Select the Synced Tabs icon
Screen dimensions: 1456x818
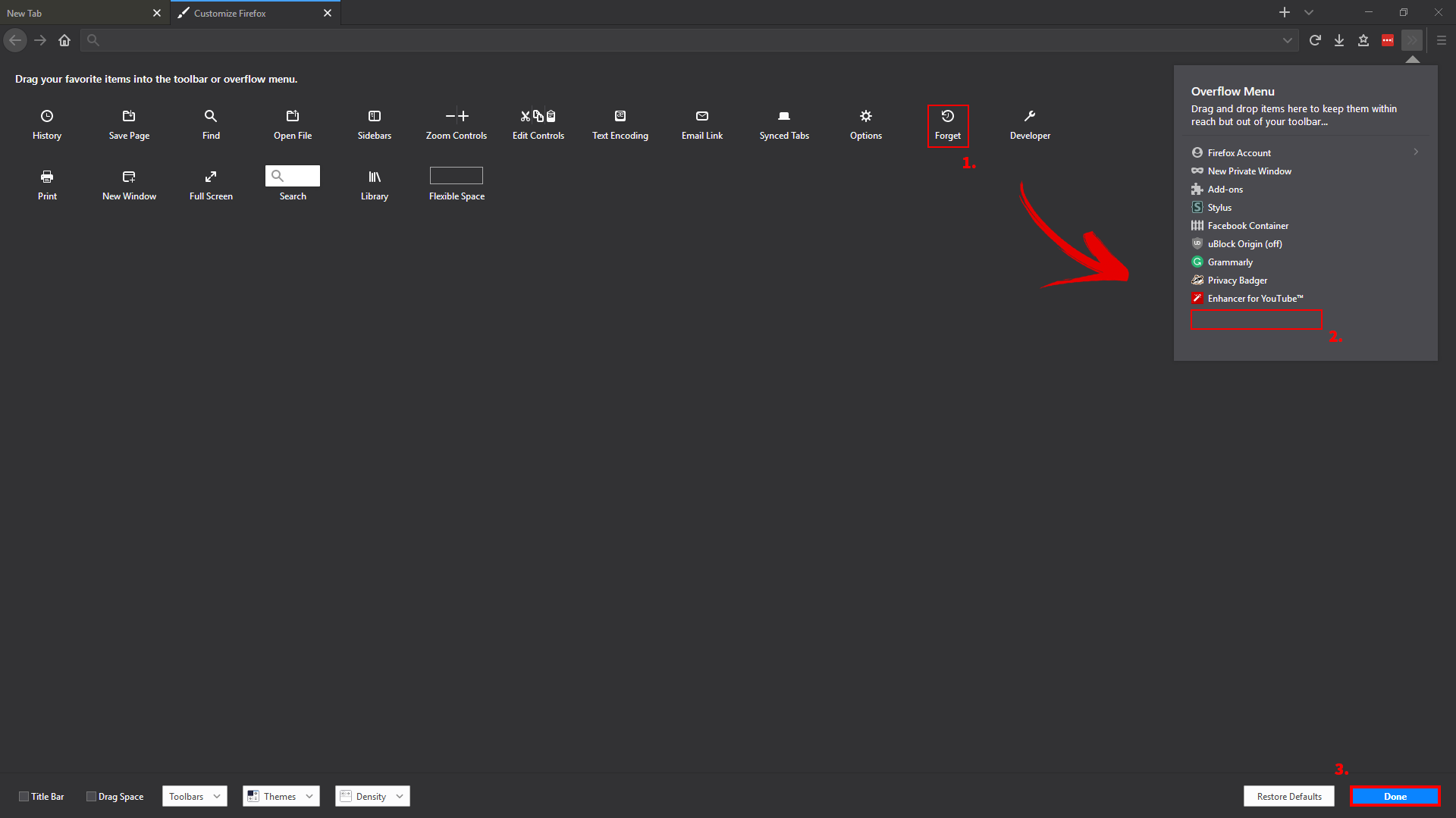click(x=784, y=116)
